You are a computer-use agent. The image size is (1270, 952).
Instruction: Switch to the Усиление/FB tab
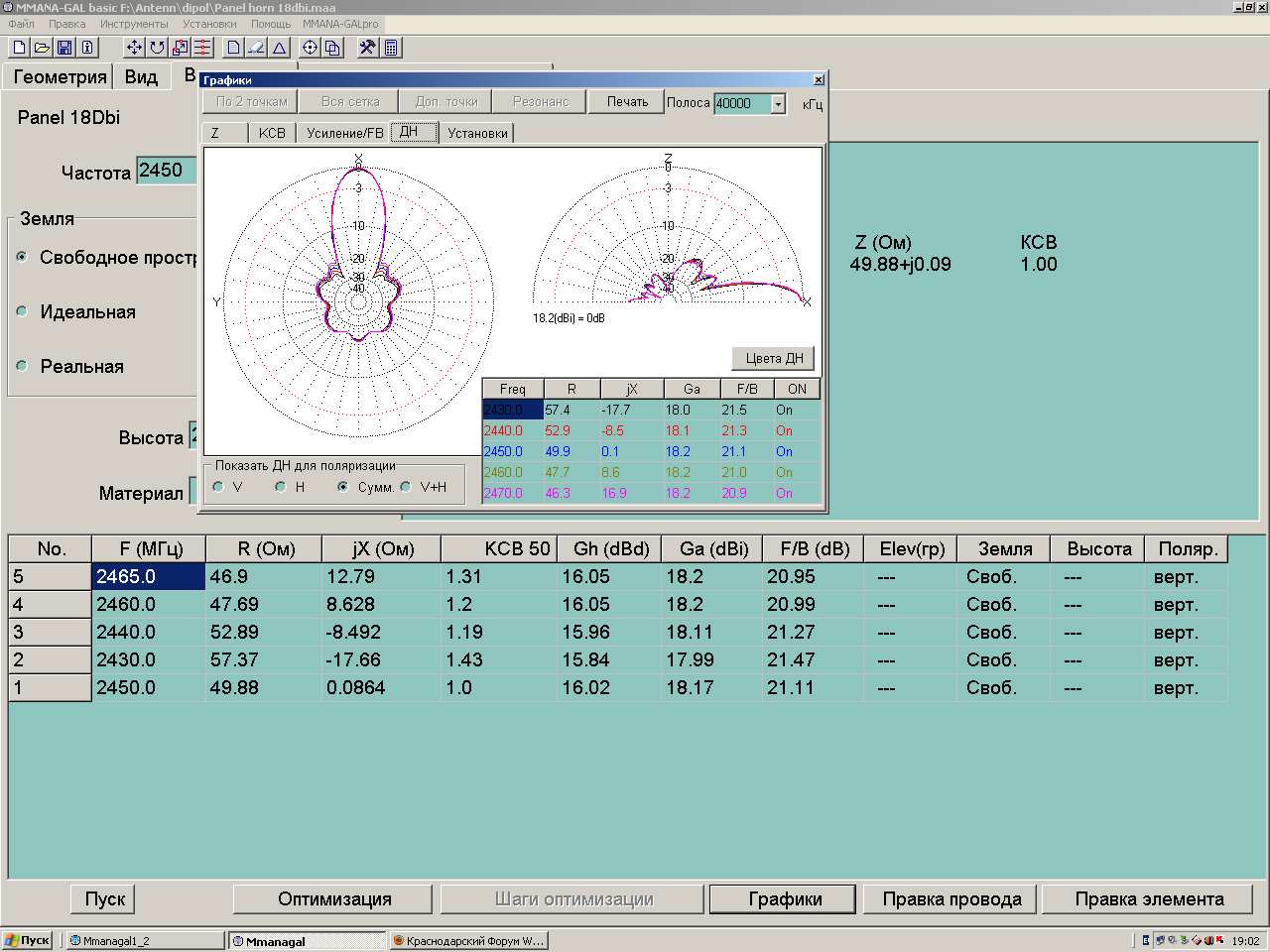click(344, 133)
